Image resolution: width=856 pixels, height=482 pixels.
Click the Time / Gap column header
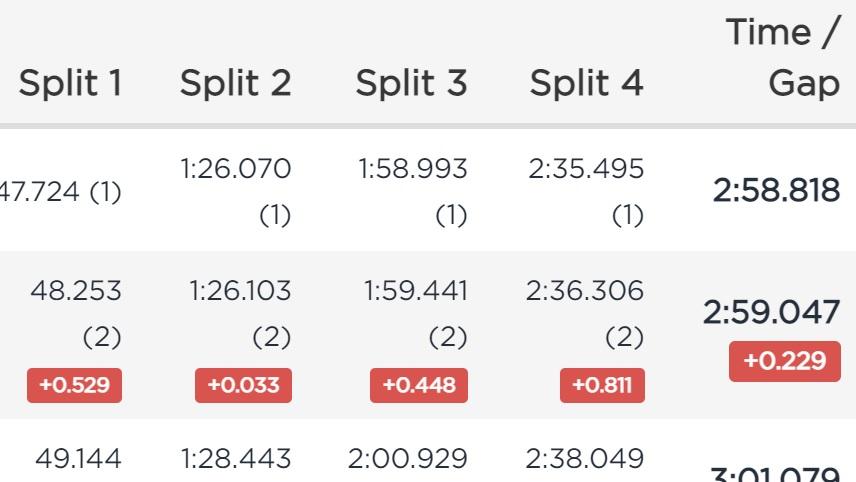783,57
